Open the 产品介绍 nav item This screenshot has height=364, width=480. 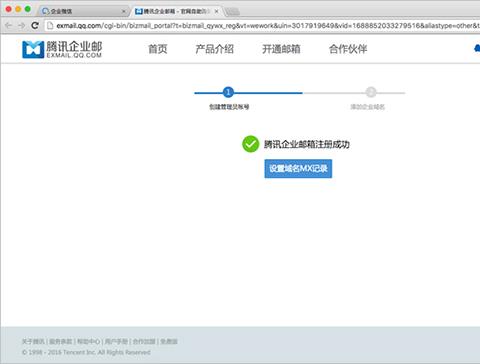click(214, 49)
